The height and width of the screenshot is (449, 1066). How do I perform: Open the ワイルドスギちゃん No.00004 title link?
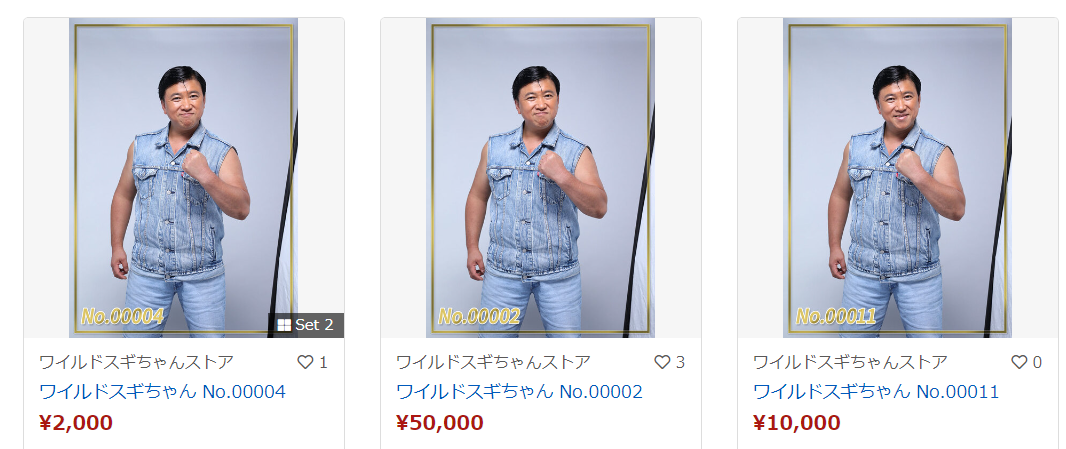coord(162,392)
